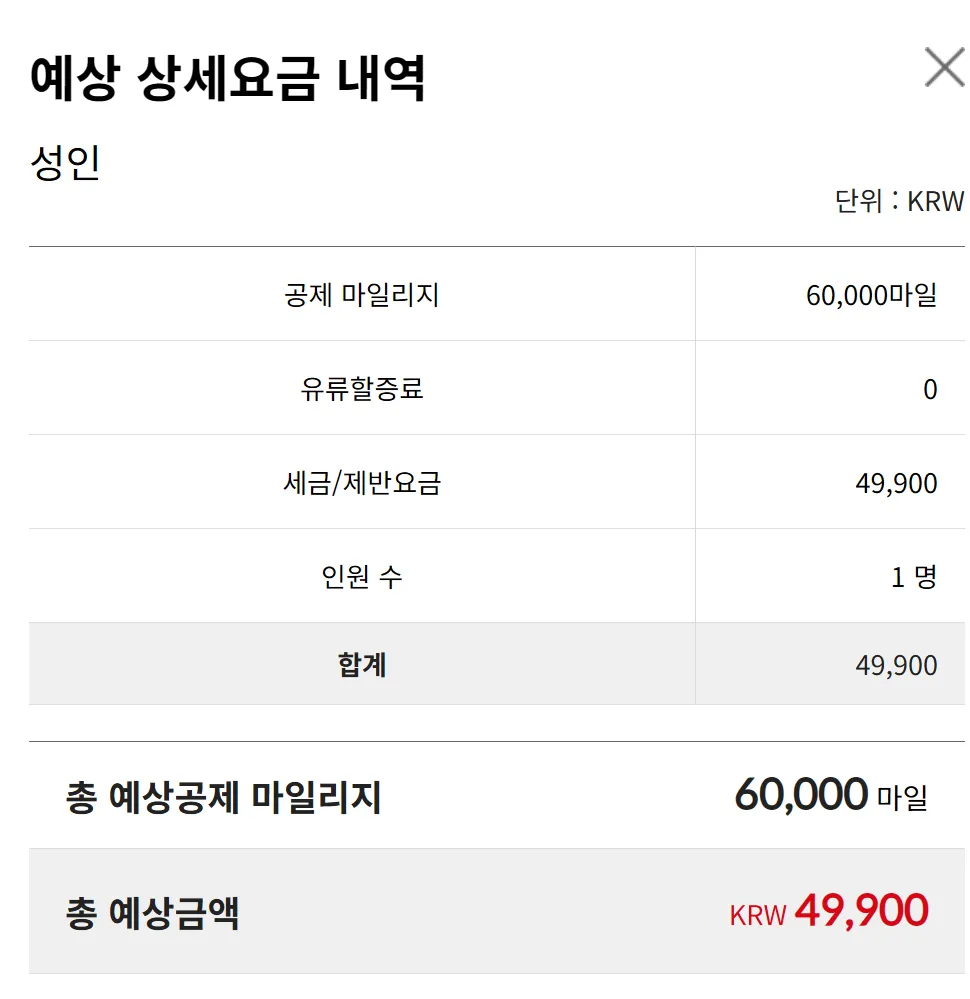Click the 단위 : KRW unit label

899,202
